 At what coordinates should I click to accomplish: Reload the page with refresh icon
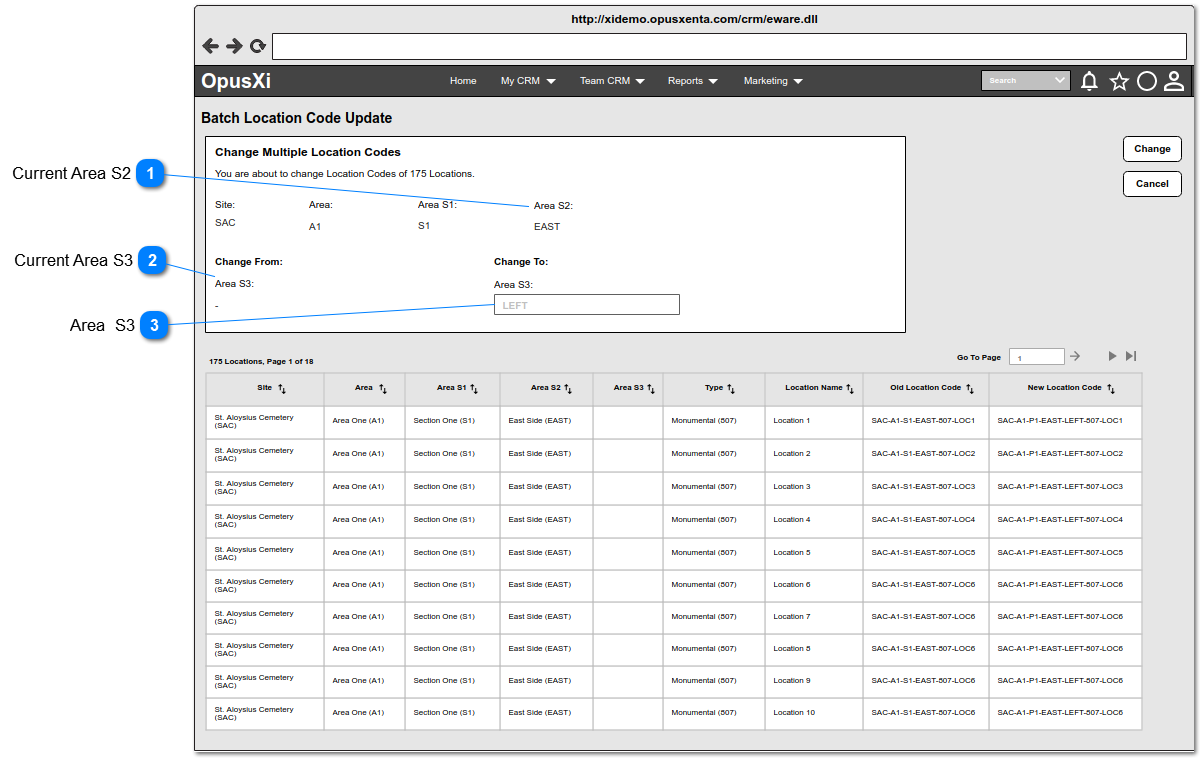(x=258, y=46)
